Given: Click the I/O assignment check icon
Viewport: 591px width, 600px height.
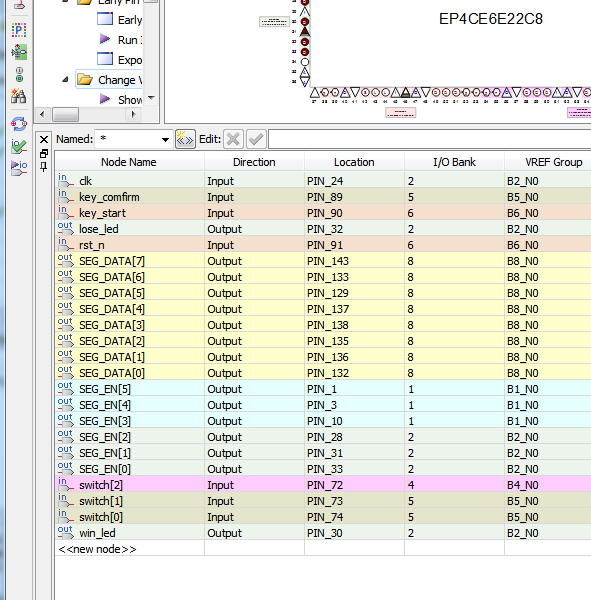Looking at the screenshot, I should [x=19, y=146].
